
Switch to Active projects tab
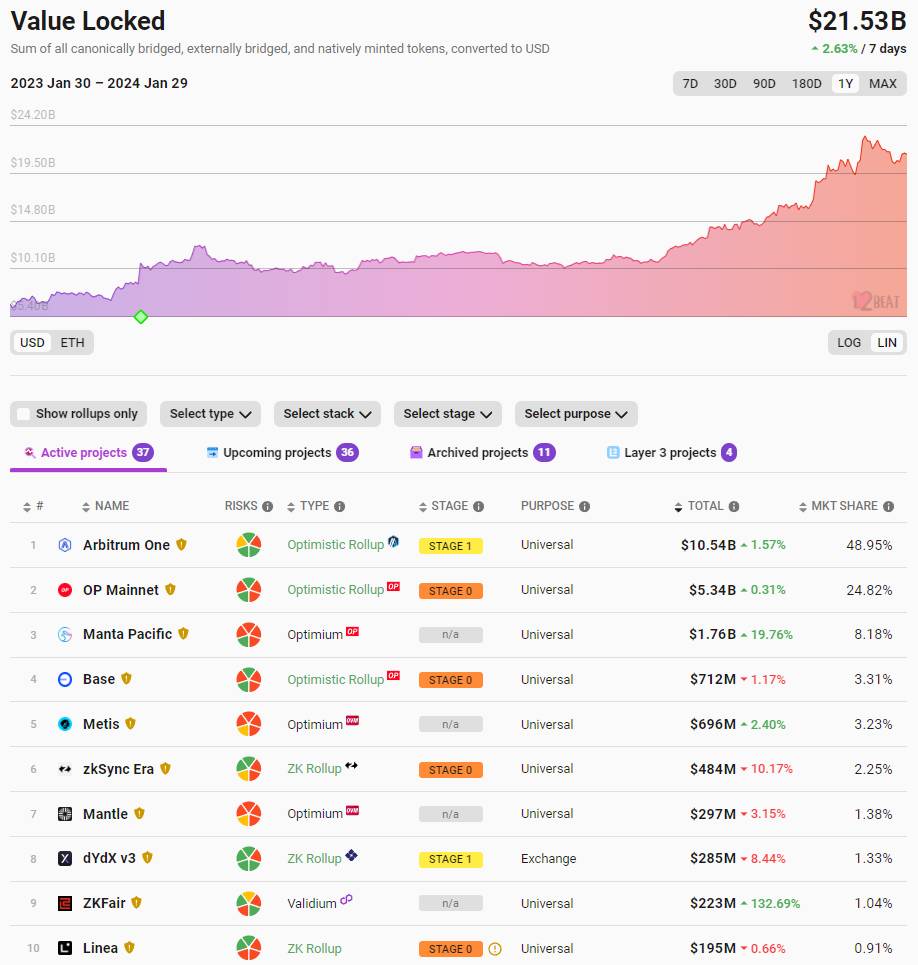coord(89,453)
